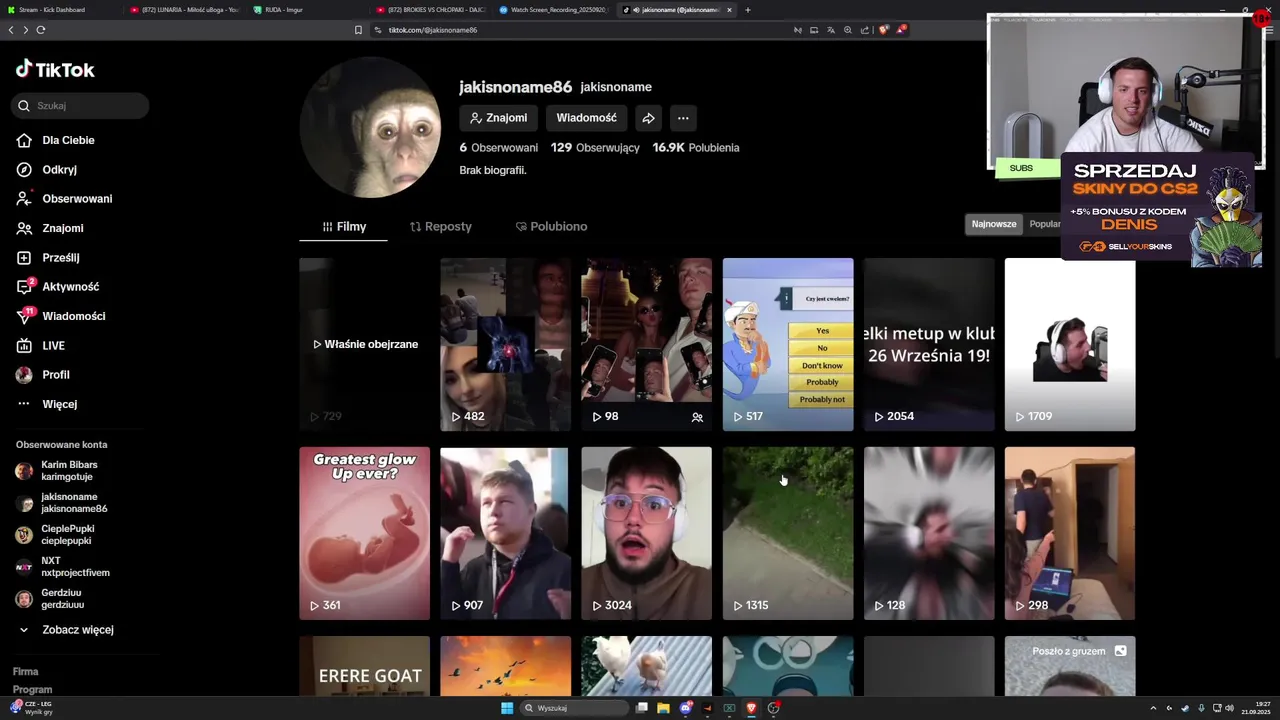Open the Akinator video with 517 views

(788, 344)
